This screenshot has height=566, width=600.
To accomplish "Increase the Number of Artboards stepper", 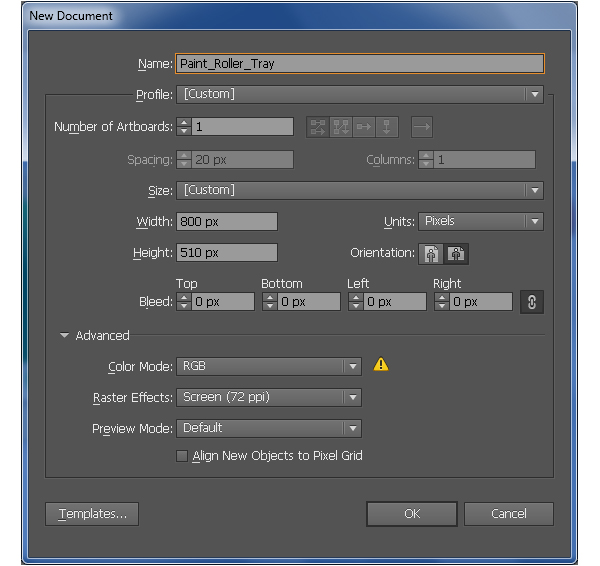I will (184, 123).
